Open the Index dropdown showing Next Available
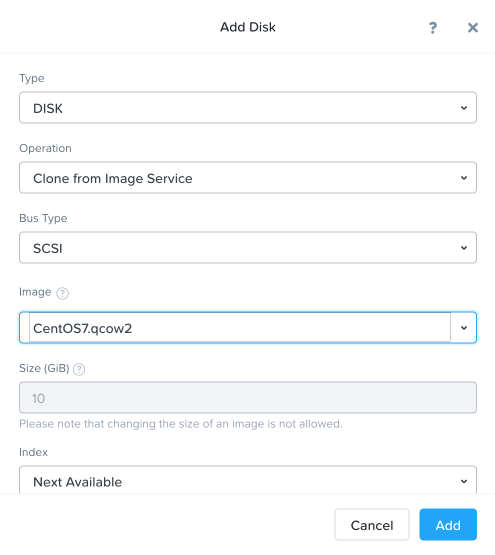 tap(248, 480)
